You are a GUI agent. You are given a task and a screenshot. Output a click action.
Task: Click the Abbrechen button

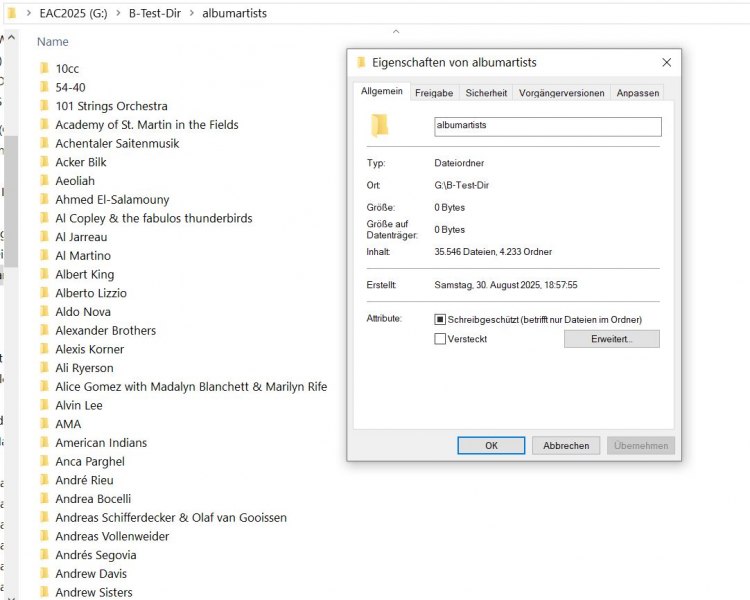[566, 446]
